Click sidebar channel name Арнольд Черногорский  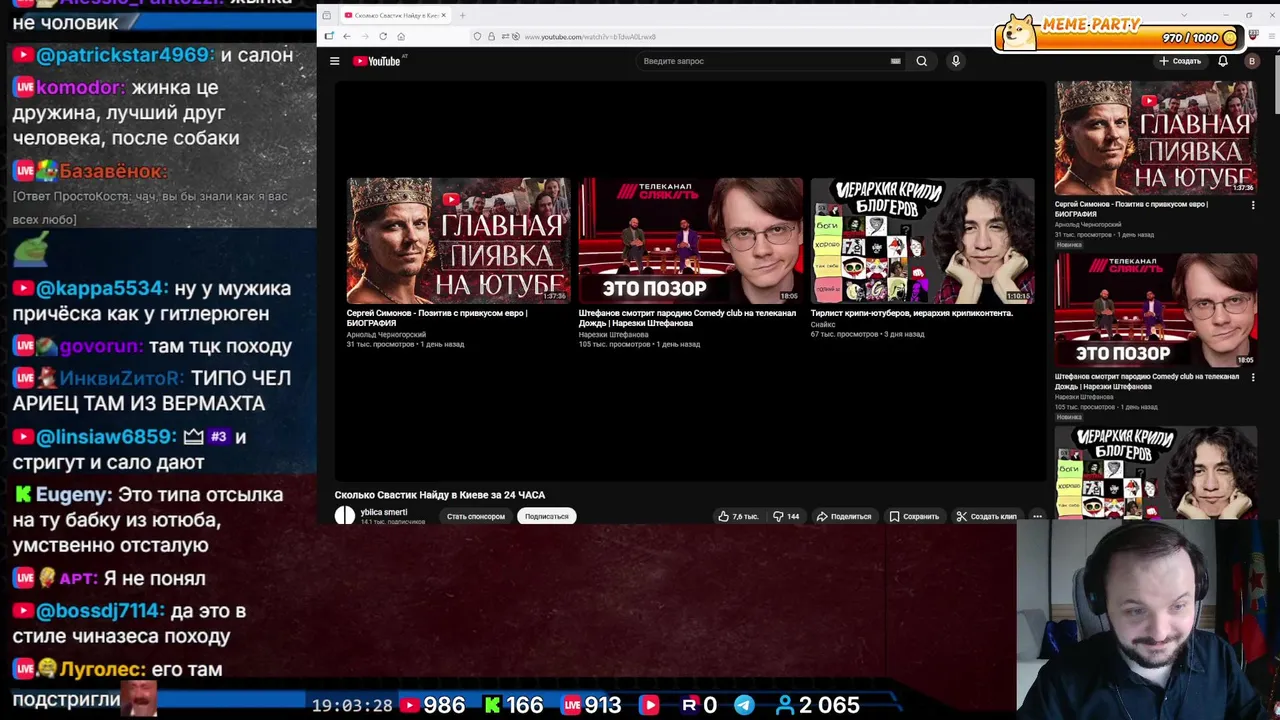1088,225
